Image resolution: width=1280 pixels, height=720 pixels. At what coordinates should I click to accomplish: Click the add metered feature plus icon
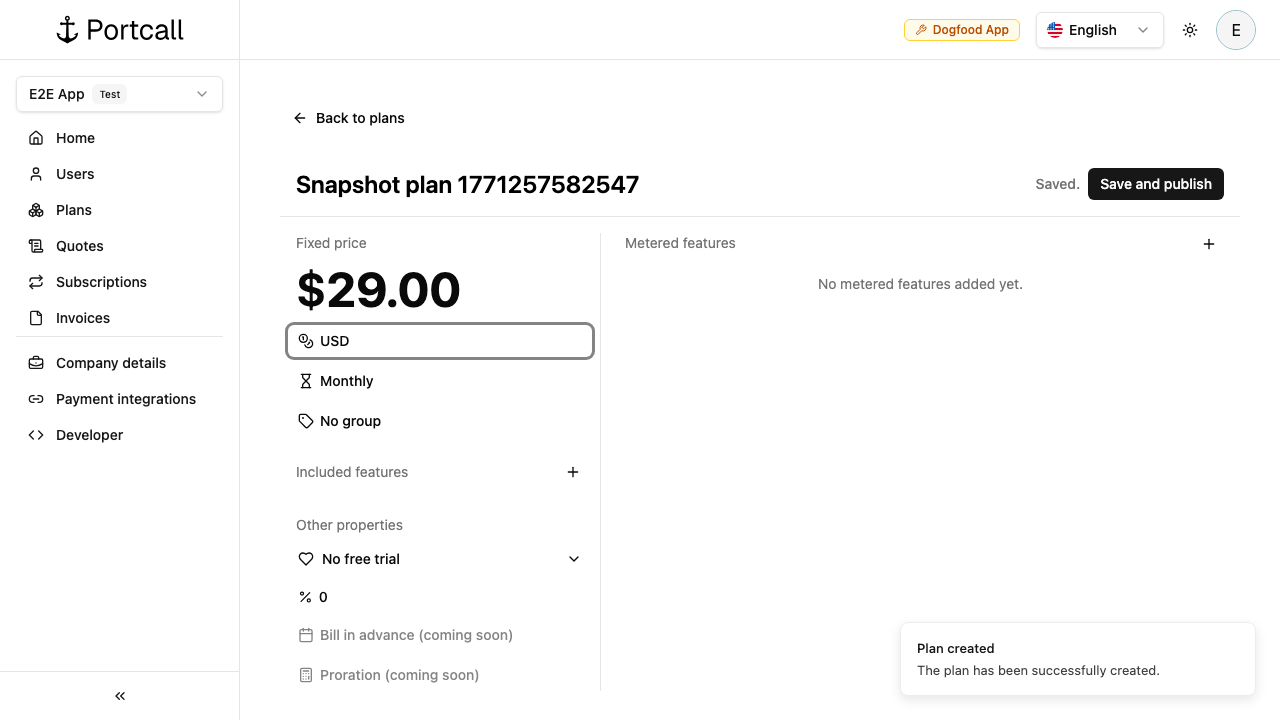[x=1209, y=244]
